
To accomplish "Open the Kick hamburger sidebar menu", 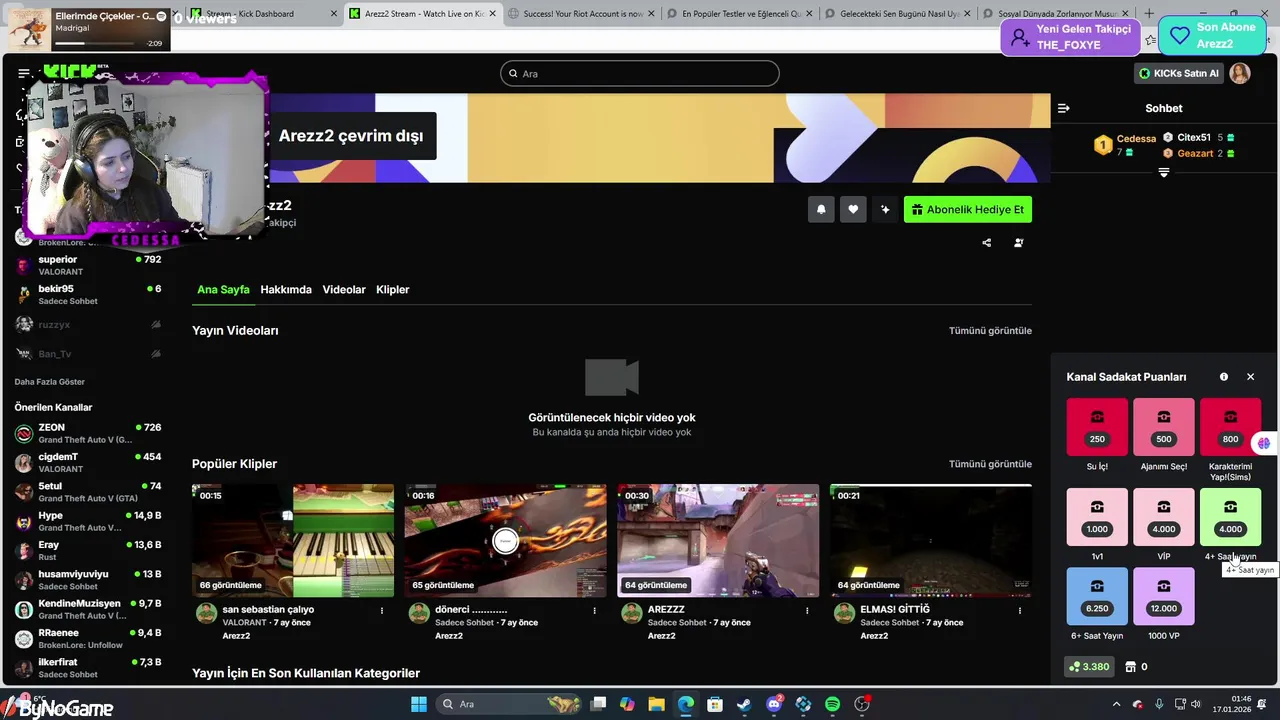I will (x=24, y=73).
